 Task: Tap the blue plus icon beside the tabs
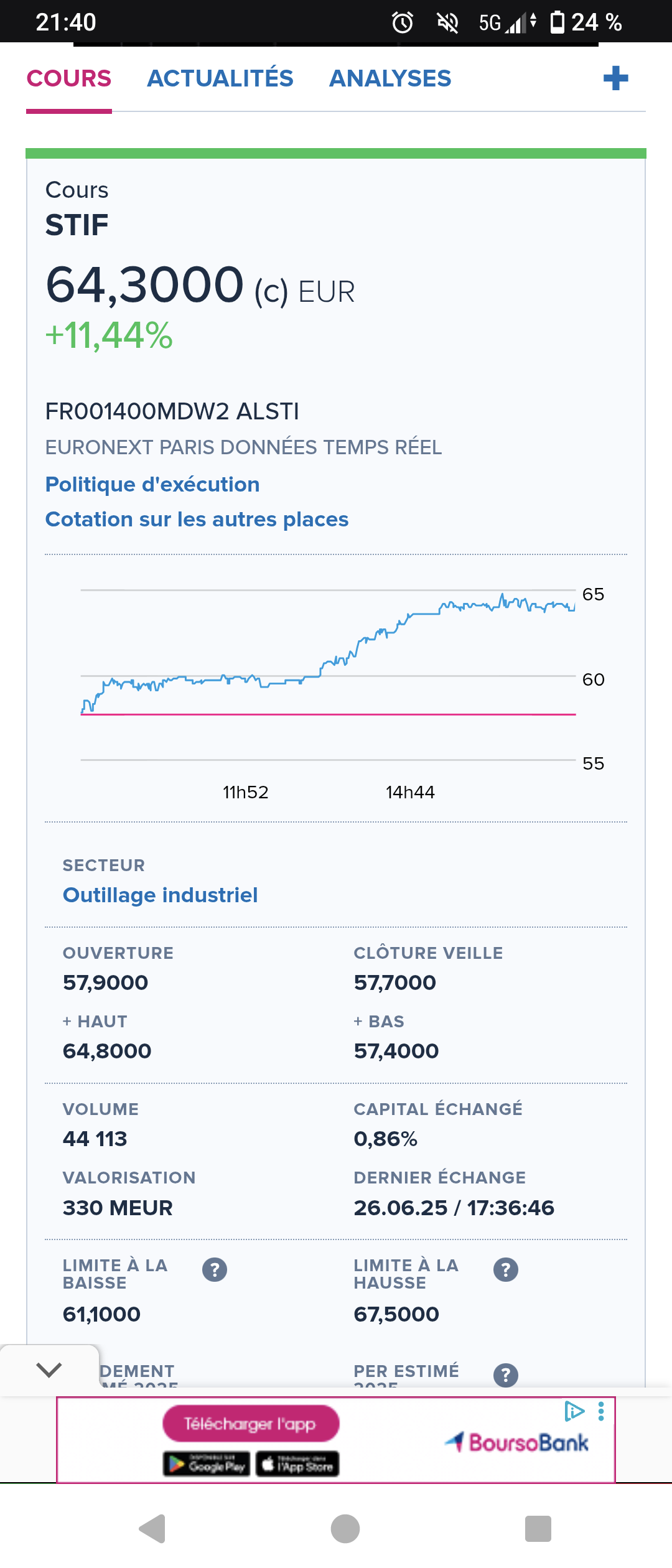[x=615, y=78]
